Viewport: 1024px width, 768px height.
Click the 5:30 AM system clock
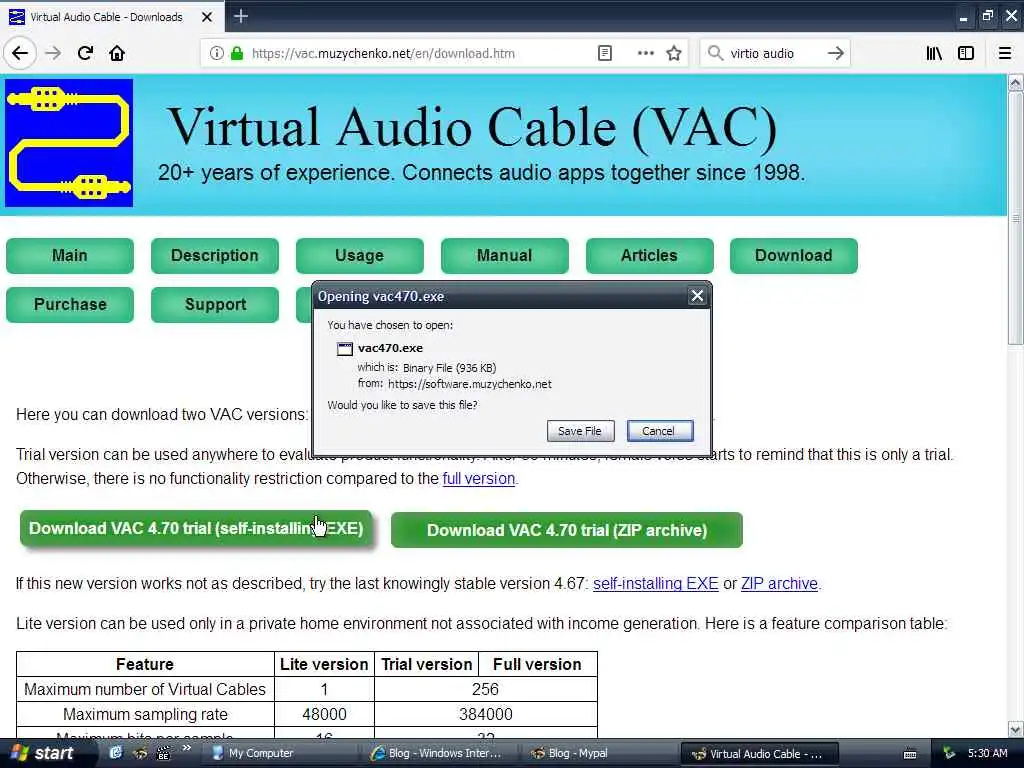pyautogui.click(x=987, y=754)
